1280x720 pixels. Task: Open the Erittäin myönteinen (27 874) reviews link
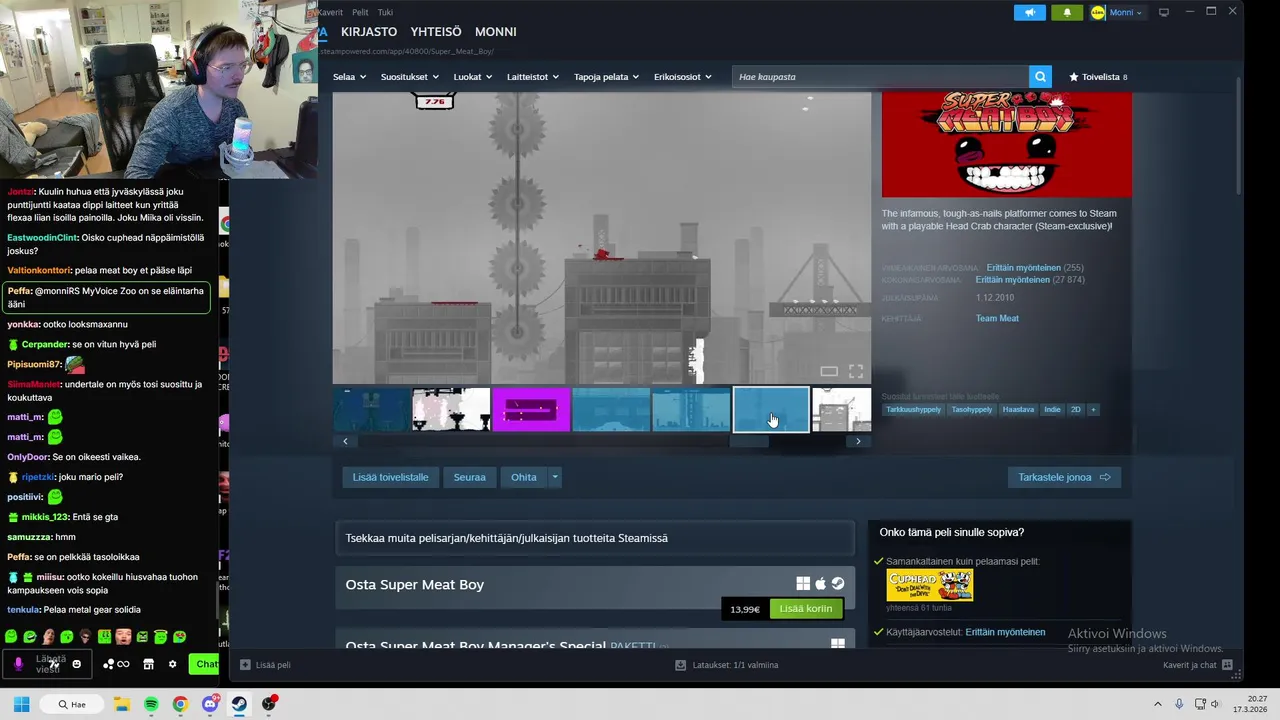coord(1030,280)
